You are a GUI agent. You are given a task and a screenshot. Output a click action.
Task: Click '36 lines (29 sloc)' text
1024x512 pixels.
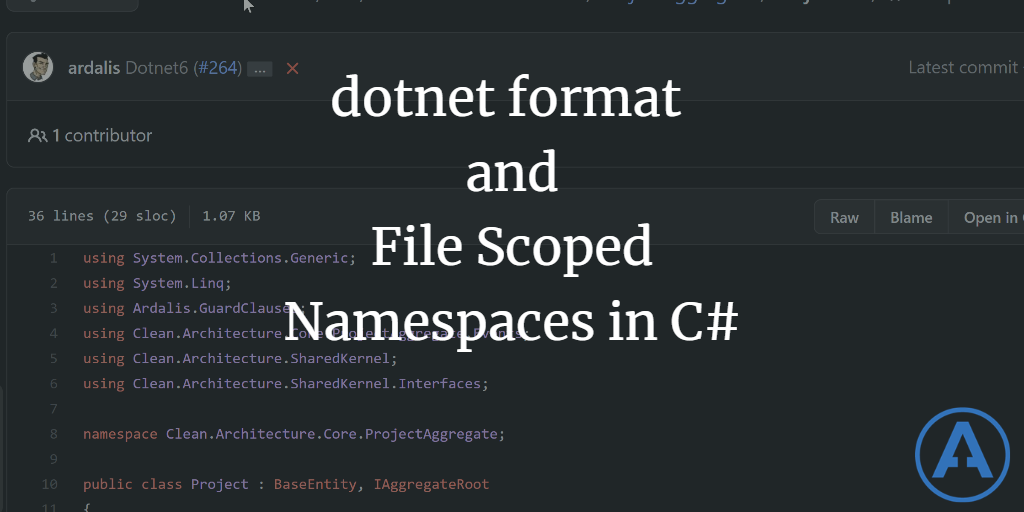click(x=102, y=216)
